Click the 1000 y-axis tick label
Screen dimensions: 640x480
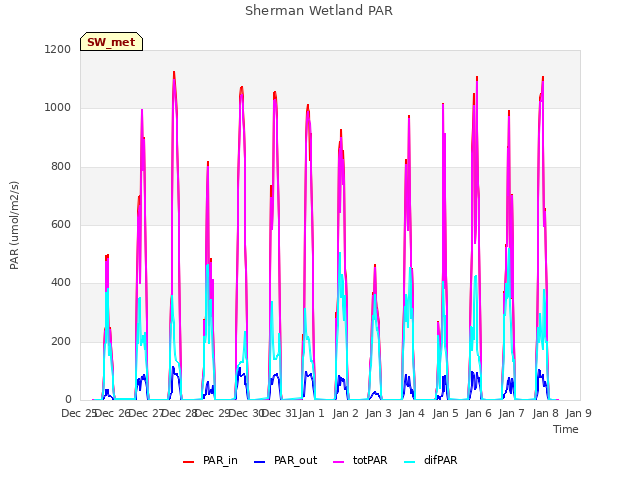point(58,108)
